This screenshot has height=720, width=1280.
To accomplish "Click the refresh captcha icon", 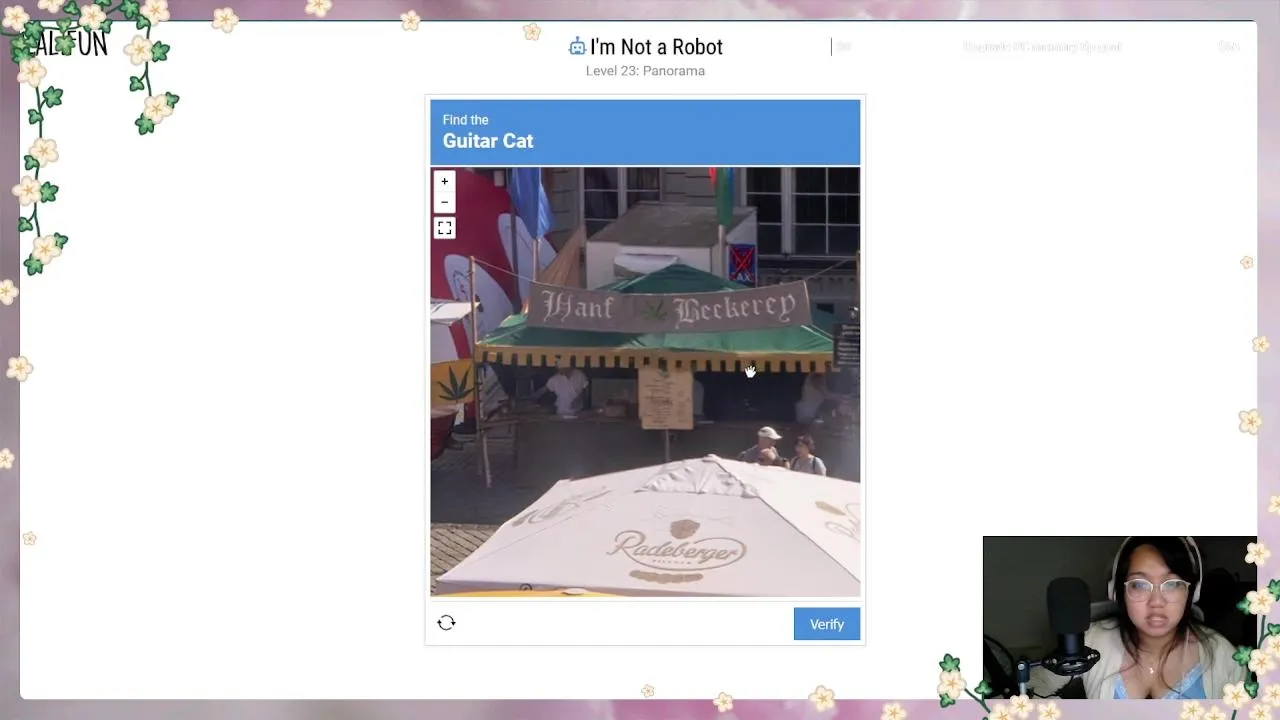I will pos(447,623).
